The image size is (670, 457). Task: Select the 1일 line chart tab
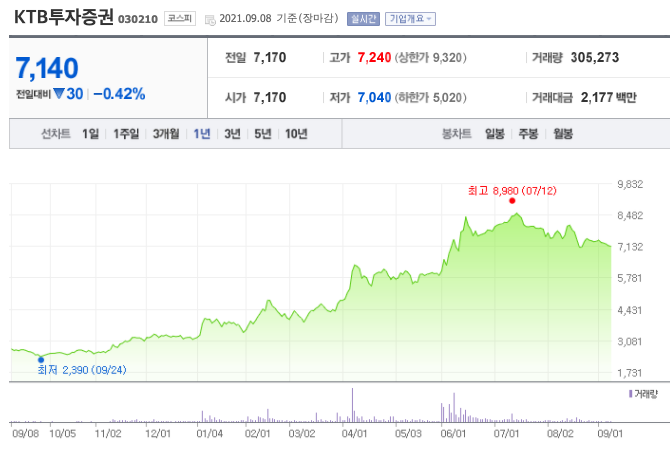[x=91, y=134]
